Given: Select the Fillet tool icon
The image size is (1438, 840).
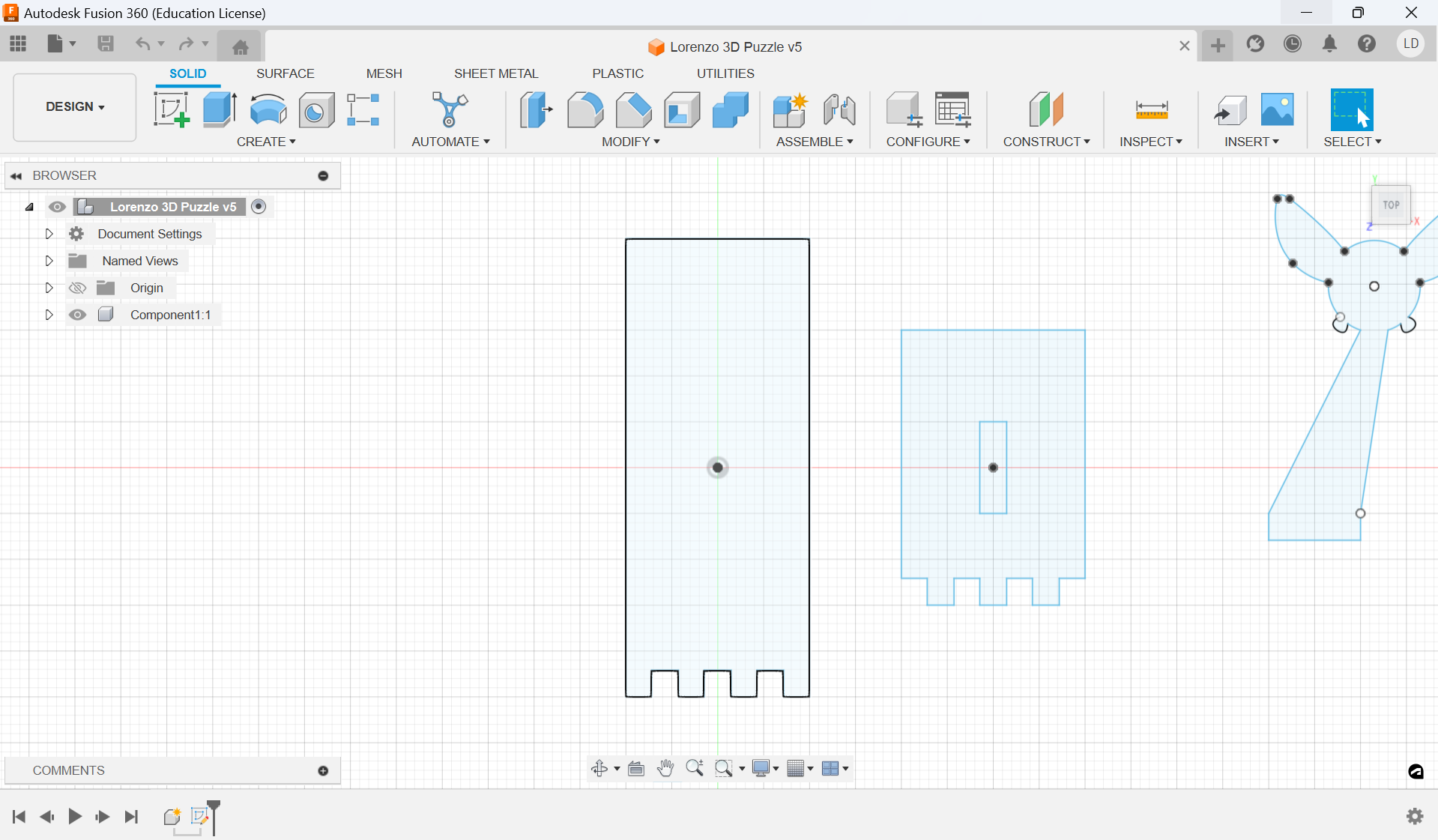Looking at the screenshot, I should (x=585, y=110).
